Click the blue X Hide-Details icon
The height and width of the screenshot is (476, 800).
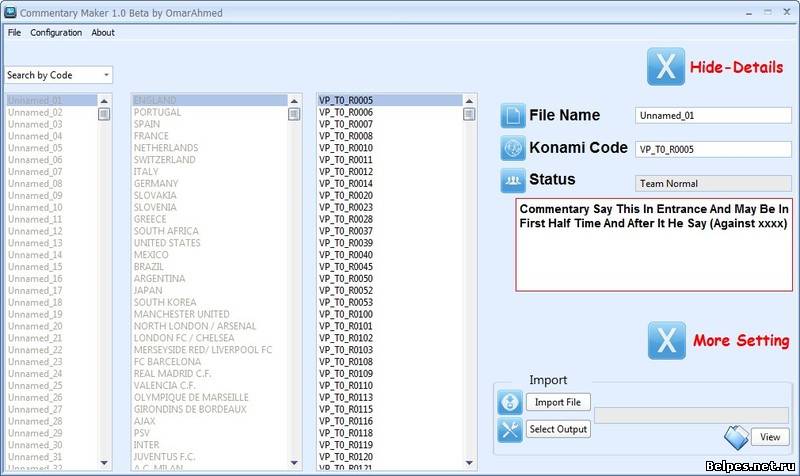(x=666, y=66)
